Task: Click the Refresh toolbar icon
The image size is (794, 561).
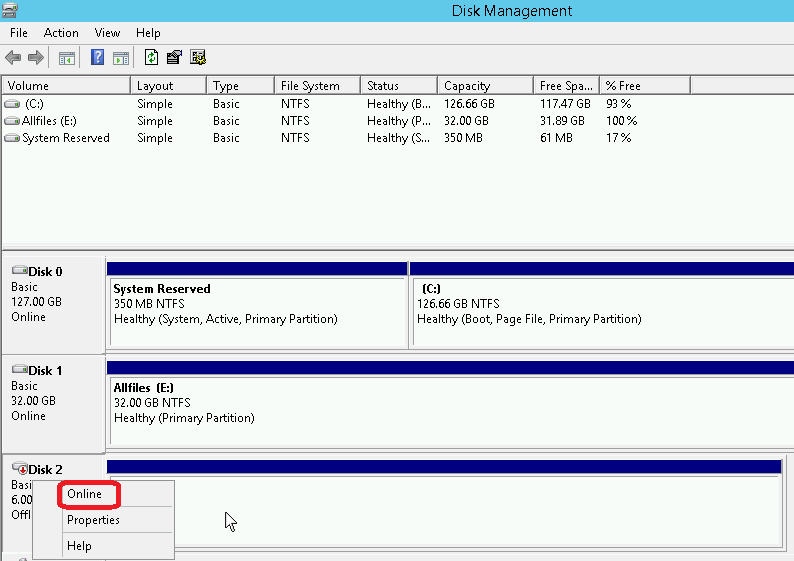Action: pos(151,57)
